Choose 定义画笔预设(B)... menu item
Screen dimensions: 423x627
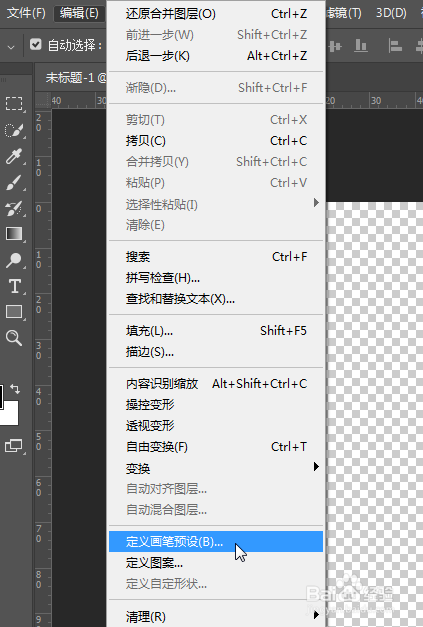tap(216, 542)
